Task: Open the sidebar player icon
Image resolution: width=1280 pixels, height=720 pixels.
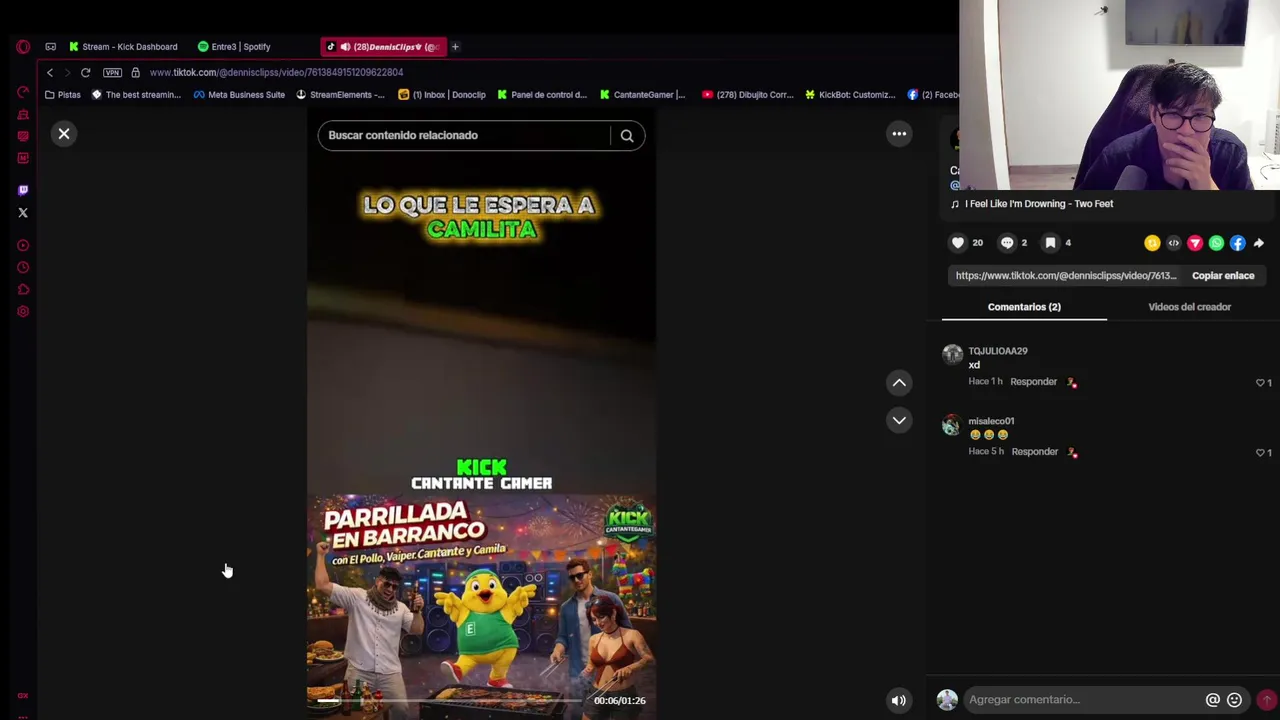Action: click(x=23, y=246)
